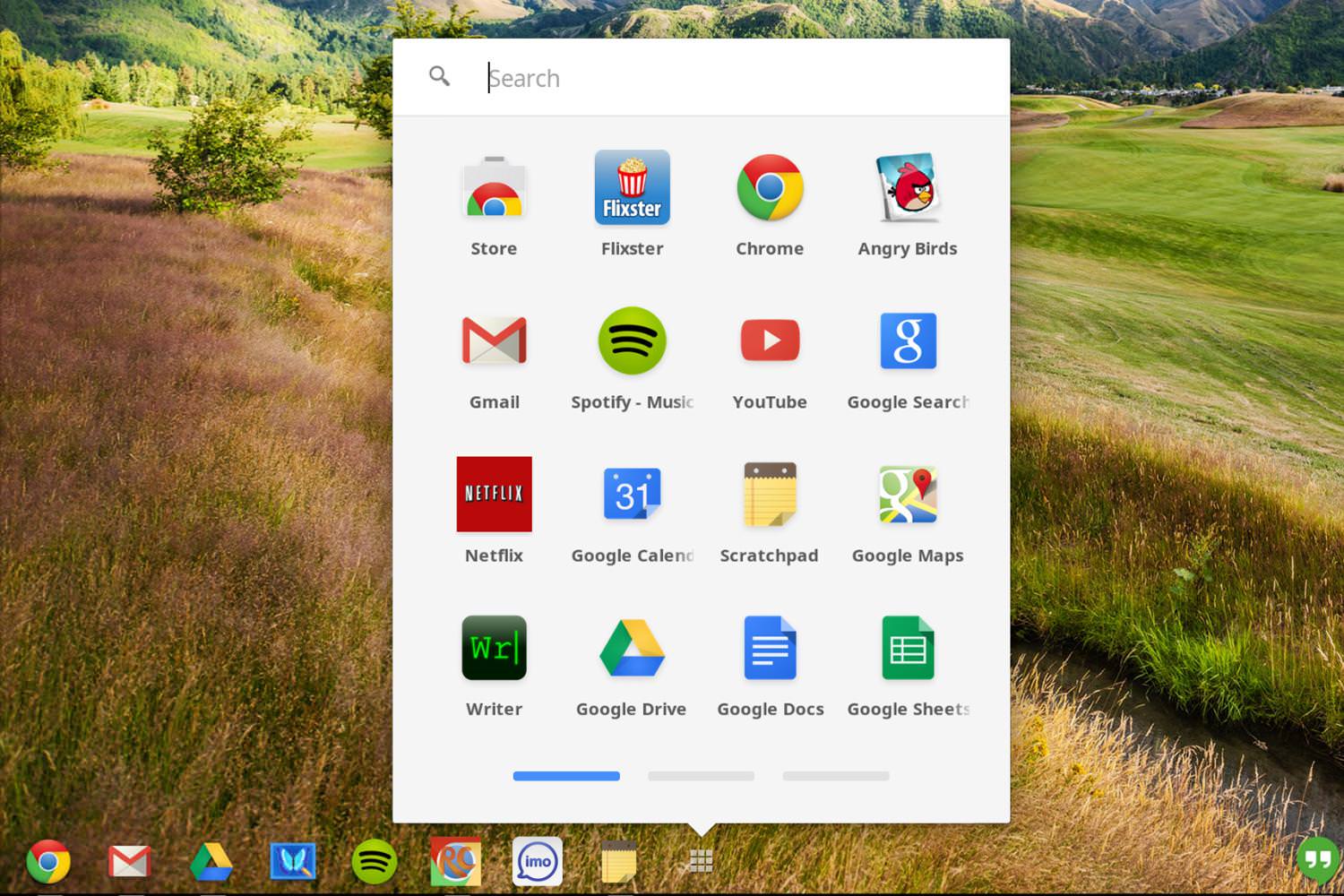1344x896 pixels.
Task: Launch Google Docs
Action: [770, 647]
